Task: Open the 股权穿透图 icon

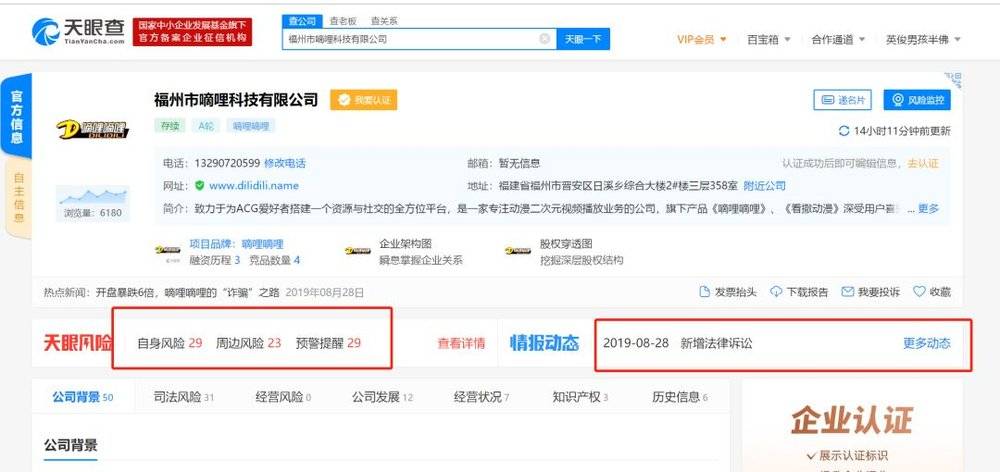Action: pos(517,251)
